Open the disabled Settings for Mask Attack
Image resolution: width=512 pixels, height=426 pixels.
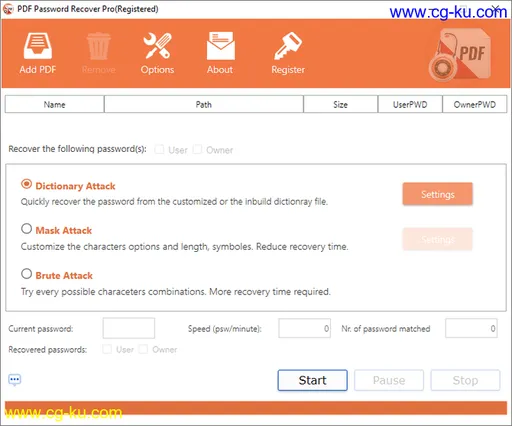point(437,239)
